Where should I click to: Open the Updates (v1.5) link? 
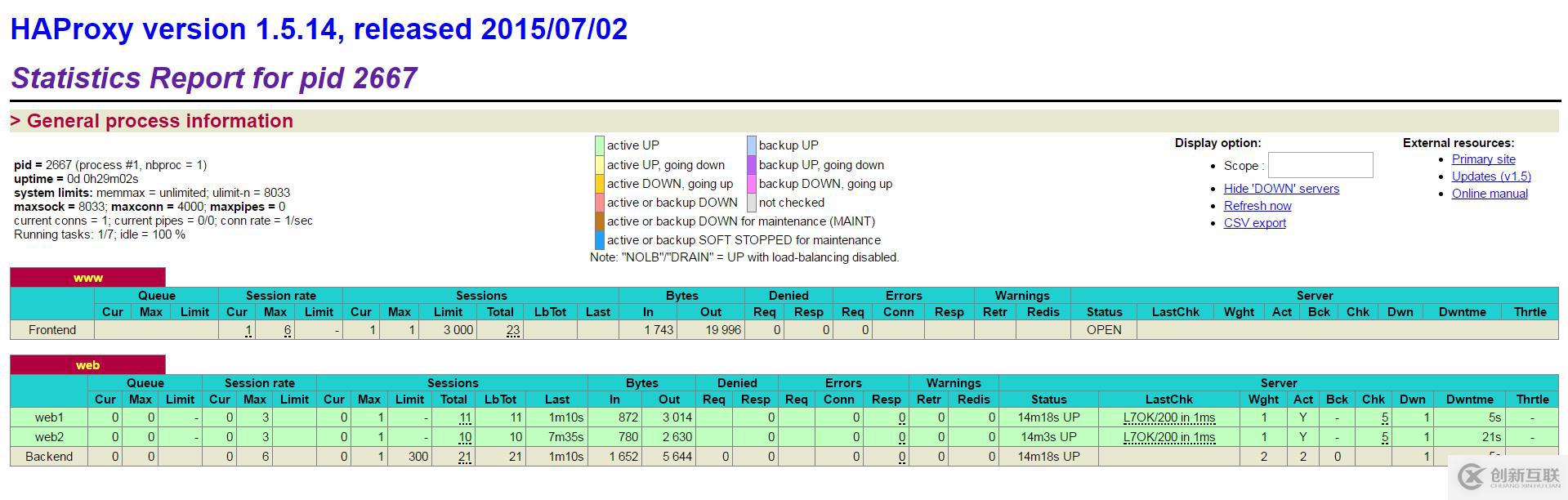(x=1490, y=176)
